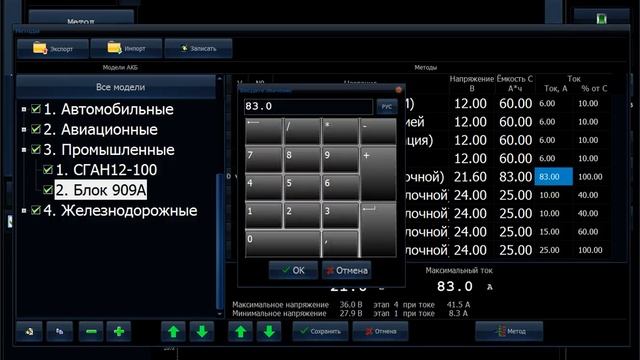The width and height of the screenshot is (640, 360).
Task: Move method up with the second green up arrow
Action: point(241,331)
